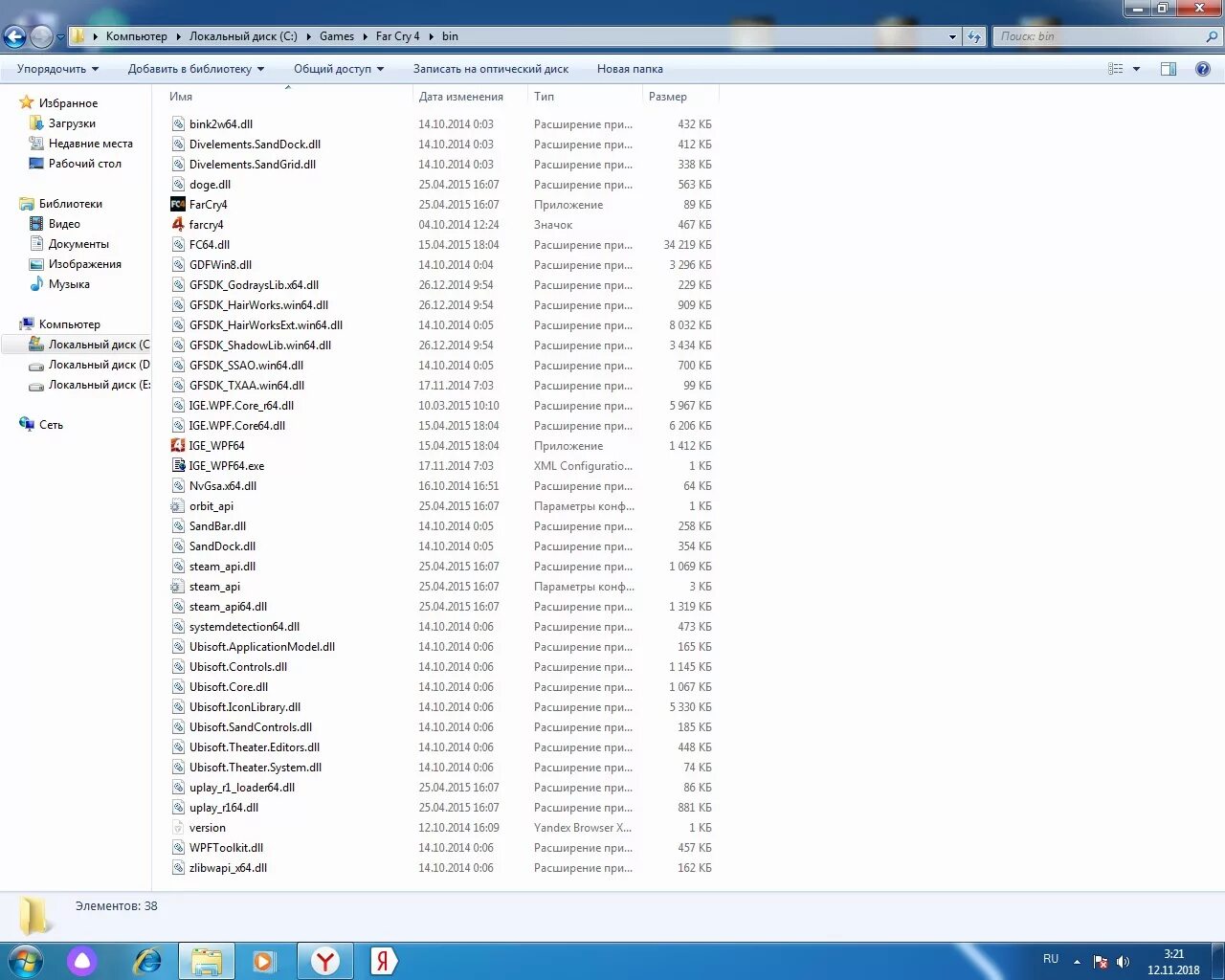Click the FarCry4 application icon
Viewport: 1225px width, 980px height.
178,205
